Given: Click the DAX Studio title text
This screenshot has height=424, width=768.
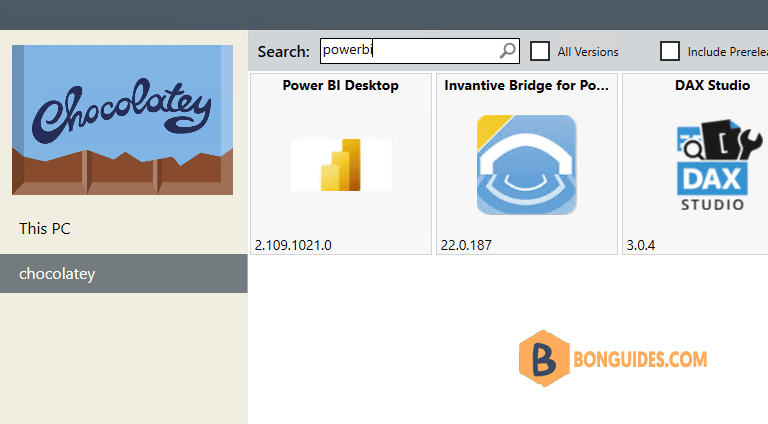Looking at the screenshot, I should 712,85.
